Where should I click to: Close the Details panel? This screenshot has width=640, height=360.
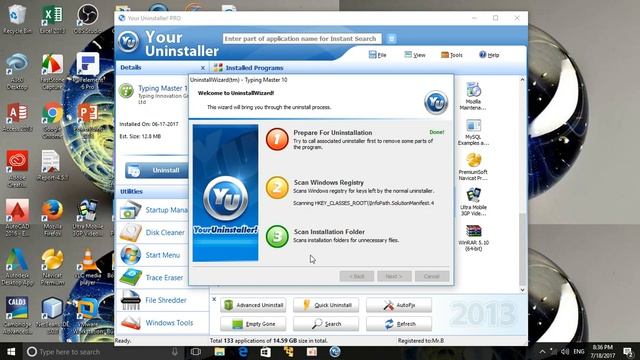click(x=202, y=68)
